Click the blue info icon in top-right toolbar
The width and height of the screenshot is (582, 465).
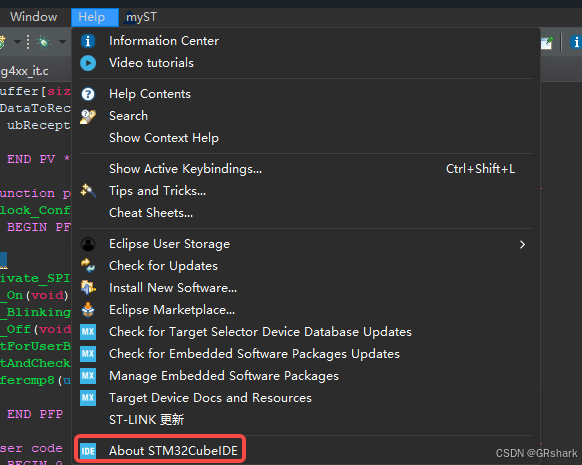click(x=576, y=42)
